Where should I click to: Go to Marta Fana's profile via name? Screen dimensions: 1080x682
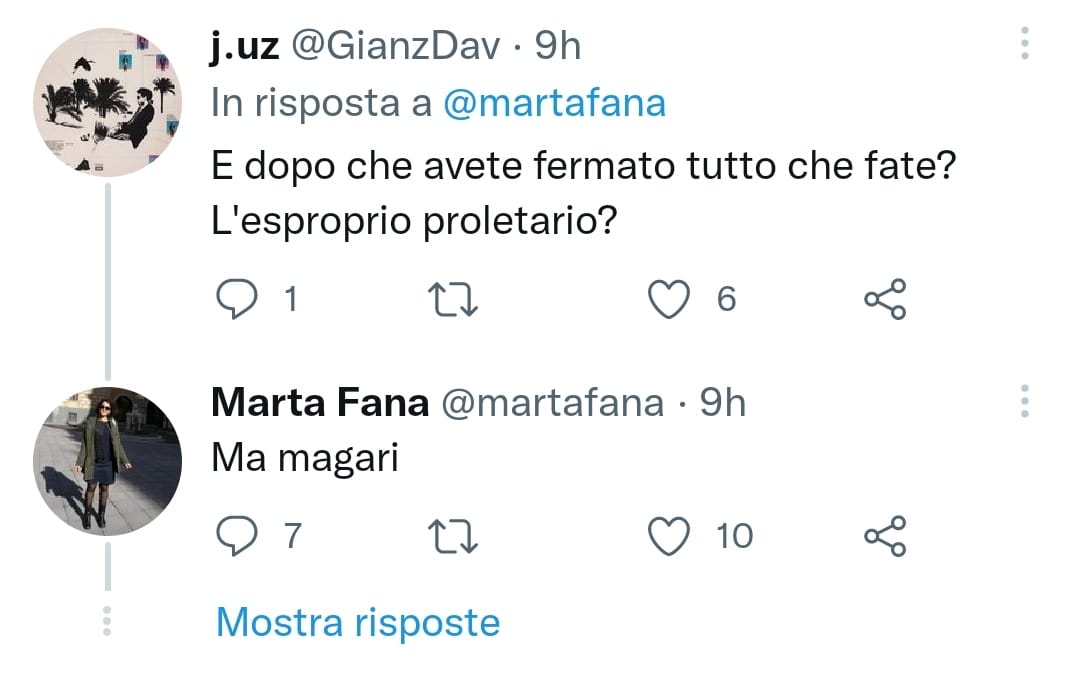[320, 402]
